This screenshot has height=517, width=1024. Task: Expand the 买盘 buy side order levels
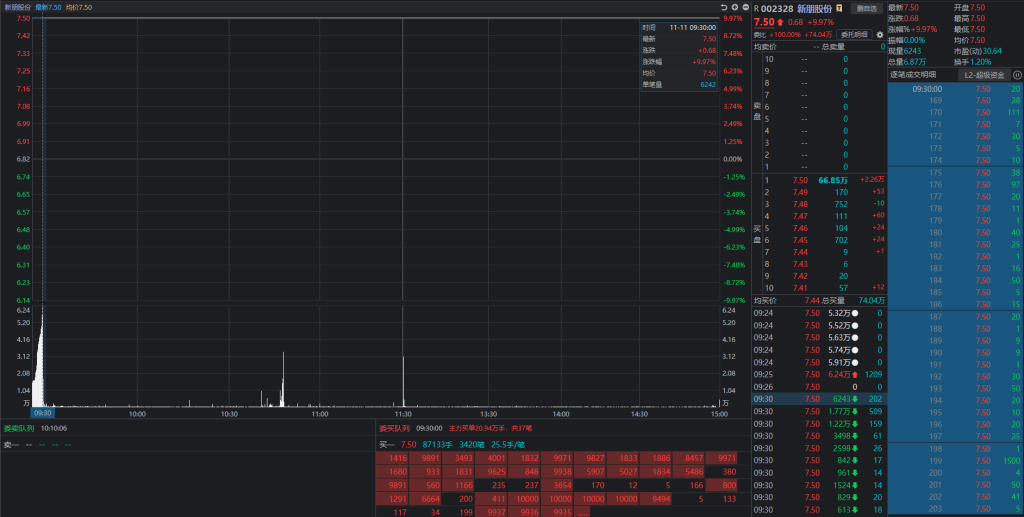(757, 234)
